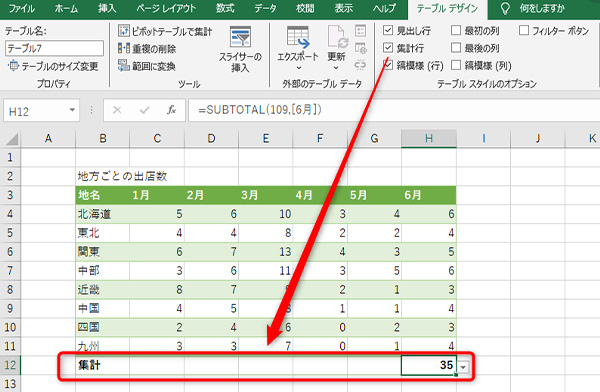Click the 中部 cell
The width and height of the screenshot is (600, 392).
(103, 271)
